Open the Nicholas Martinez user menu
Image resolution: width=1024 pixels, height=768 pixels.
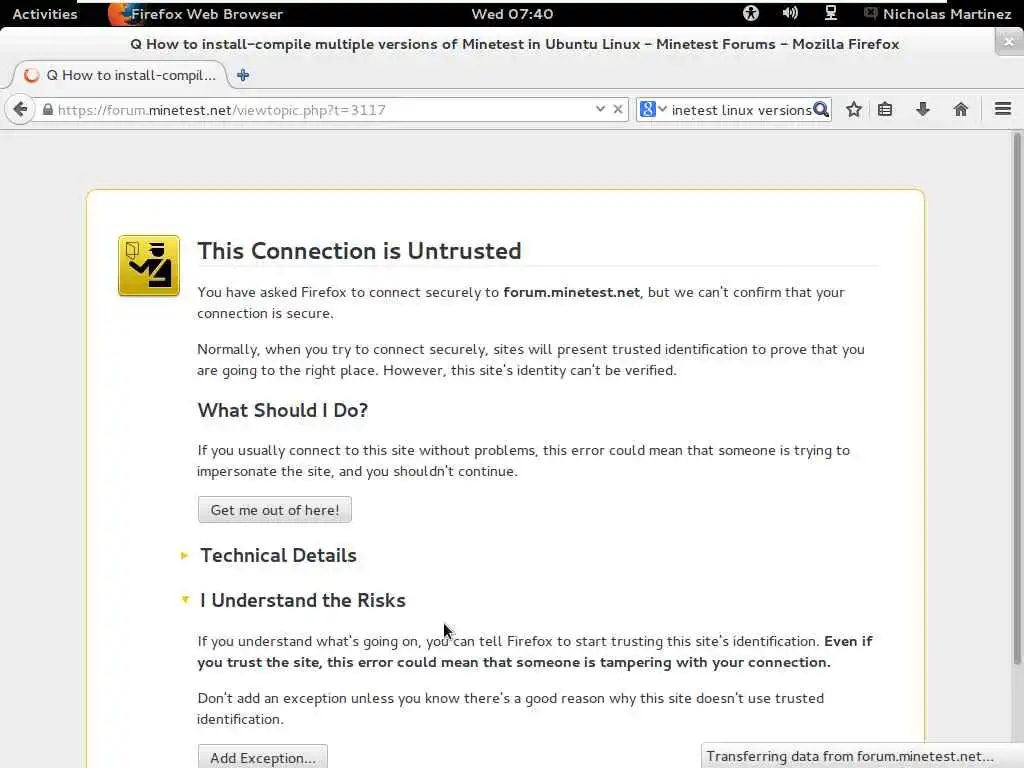point(938,14)
